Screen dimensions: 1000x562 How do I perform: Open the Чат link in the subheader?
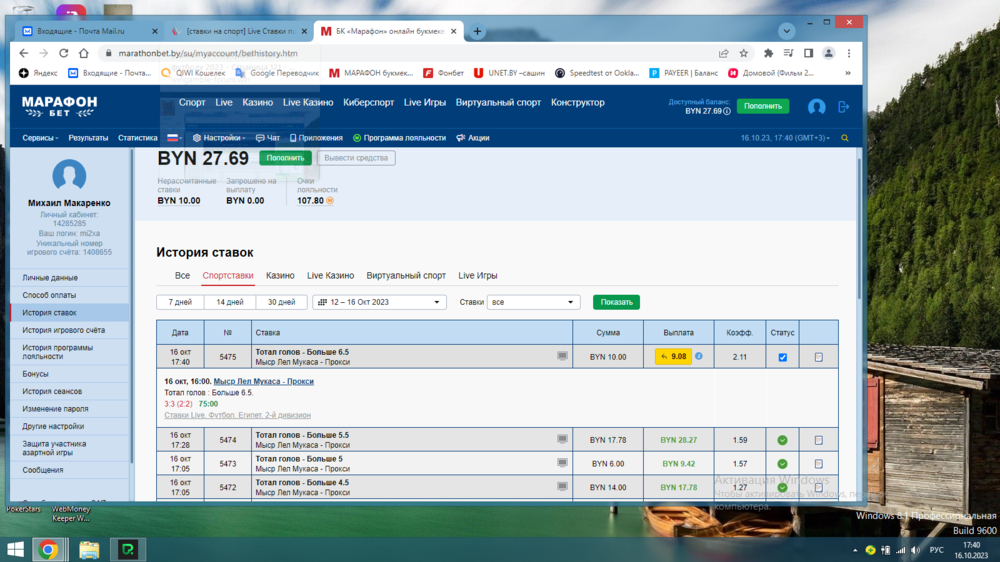(x=268, y=138)
